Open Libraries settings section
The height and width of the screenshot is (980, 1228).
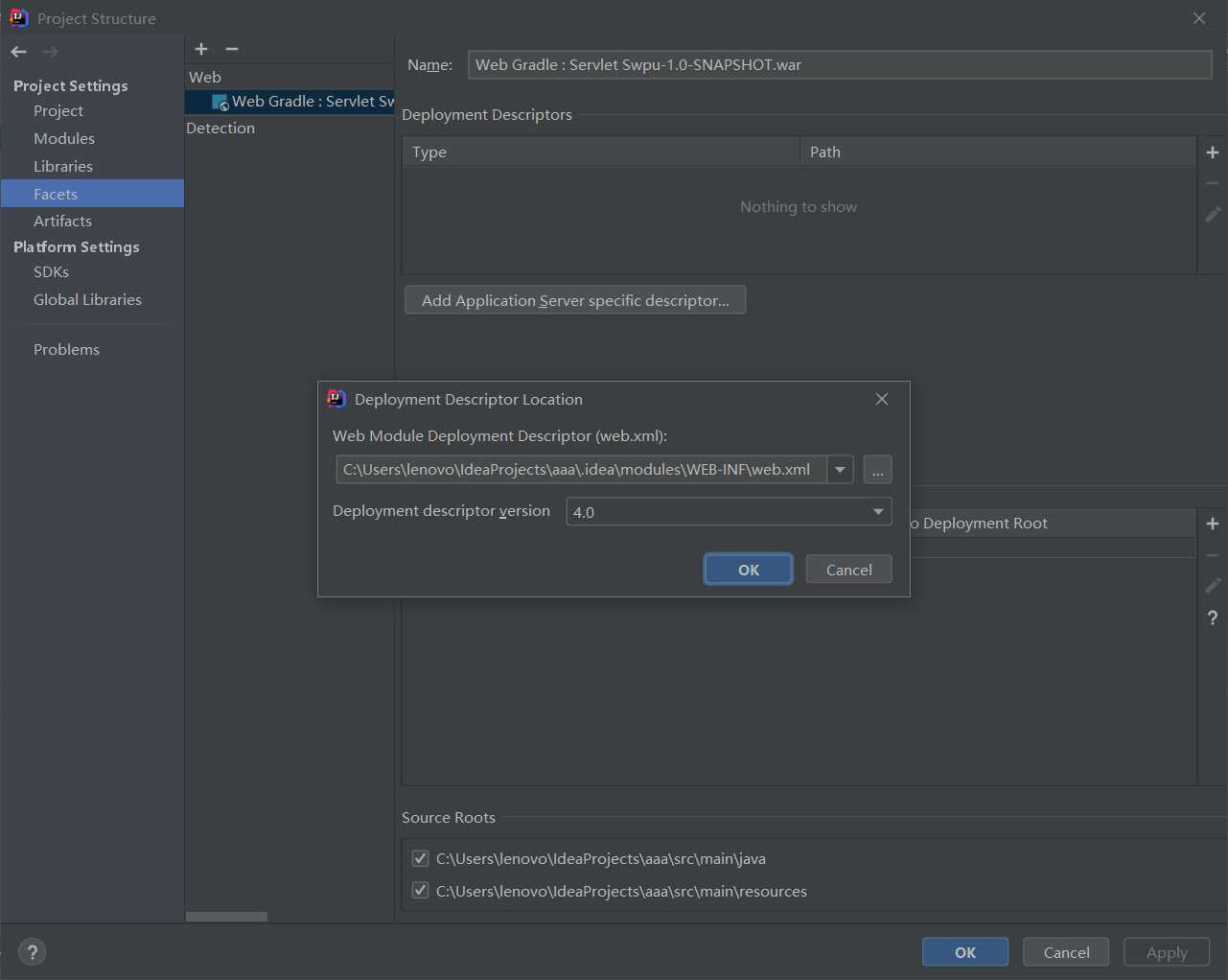(63, 167)
